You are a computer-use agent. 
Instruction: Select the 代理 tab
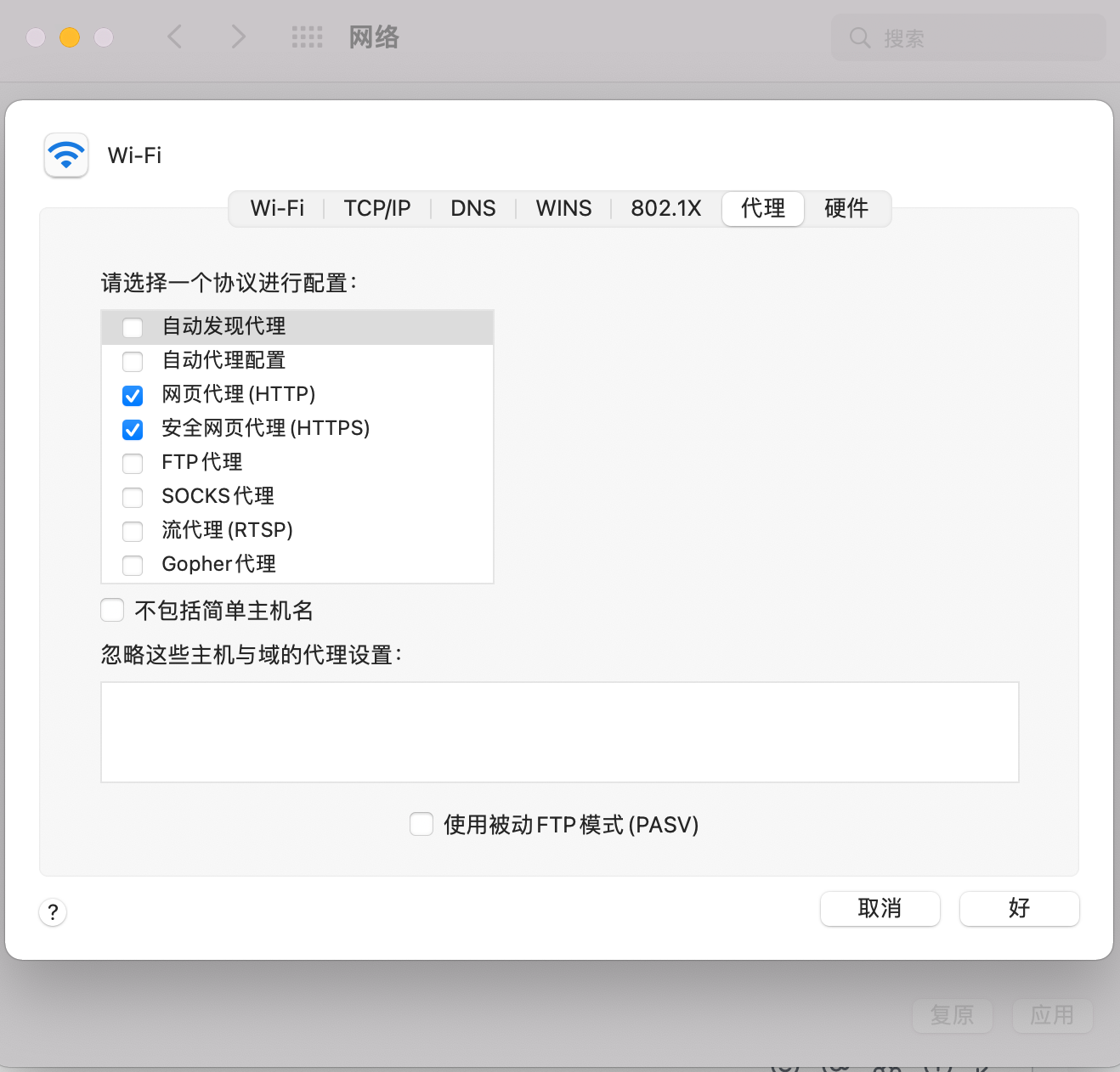[763, 208]
